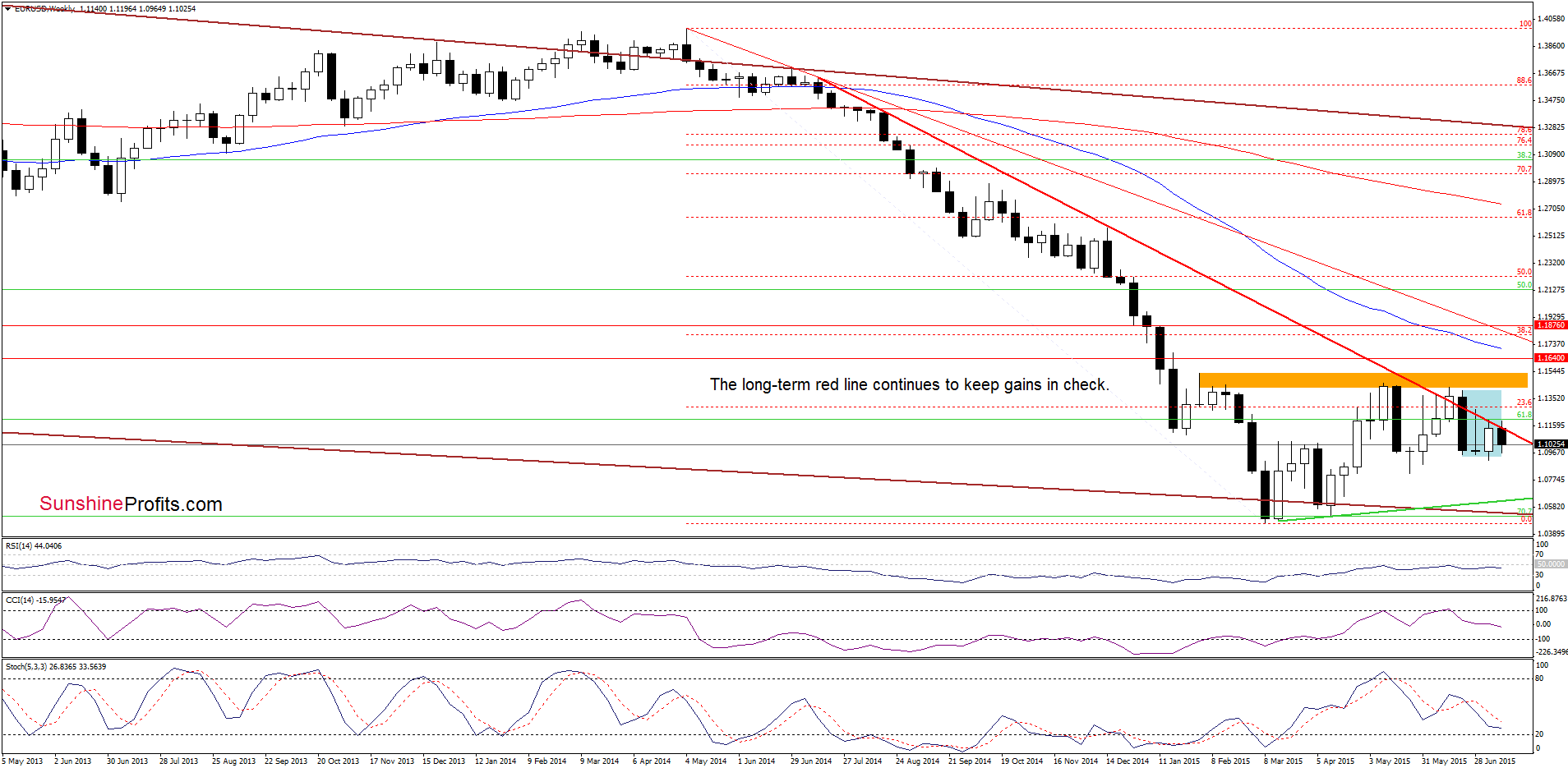
Task: Click the 15 Dec 2013 date label
Action: point(444,761)
